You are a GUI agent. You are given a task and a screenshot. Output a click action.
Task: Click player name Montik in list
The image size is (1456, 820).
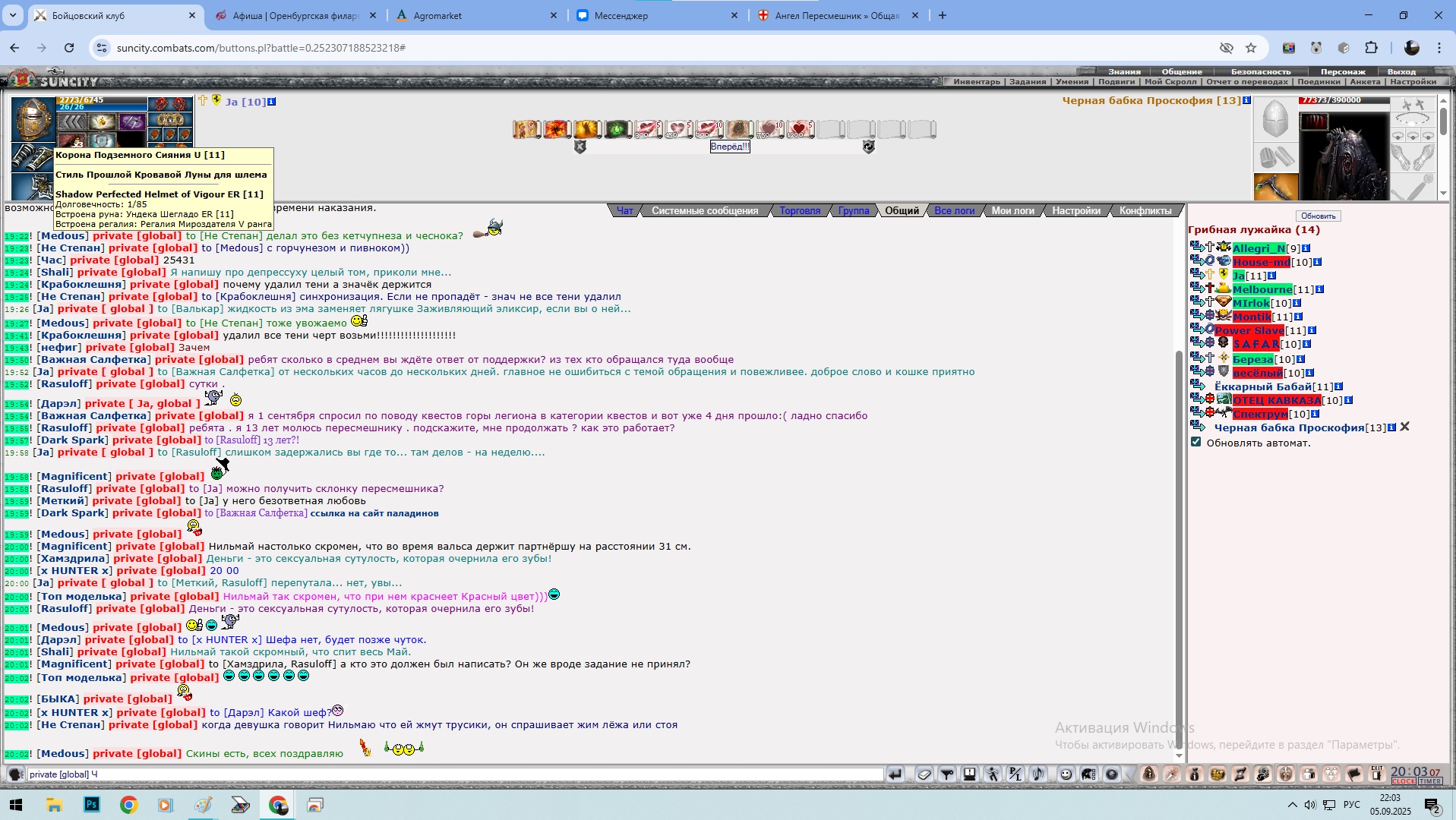(1252, 317)
